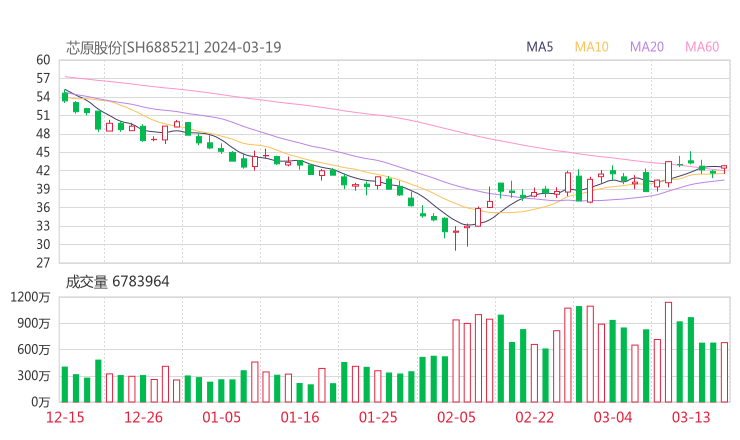Image resolution: width=740 pixels, height=440 pixels.
Task: Click the 03-13 date axis label
Action: [x=691, y=417]
